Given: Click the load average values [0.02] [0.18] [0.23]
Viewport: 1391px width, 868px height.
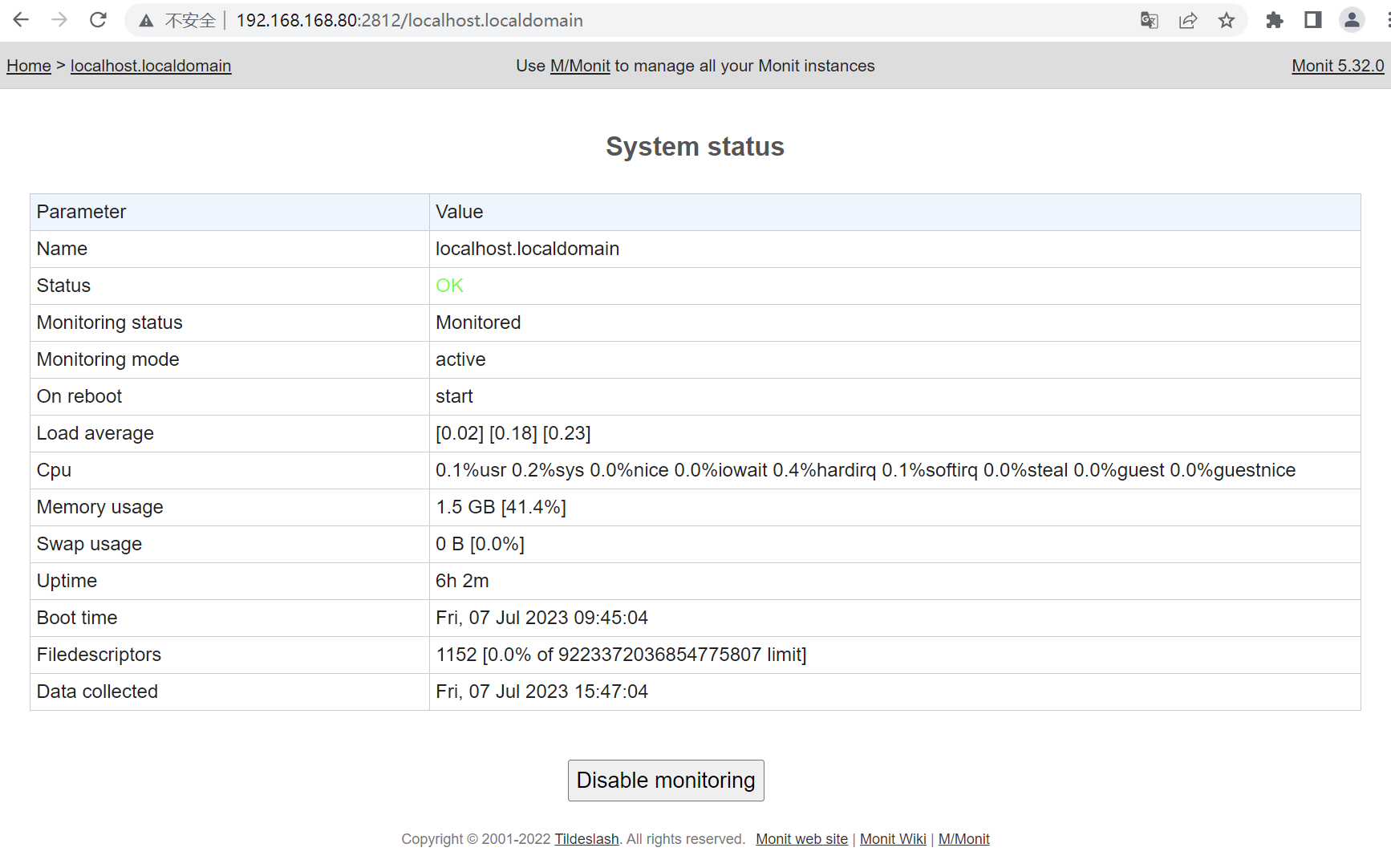Looking at the screenshot, I should click(x=513, y=433).
